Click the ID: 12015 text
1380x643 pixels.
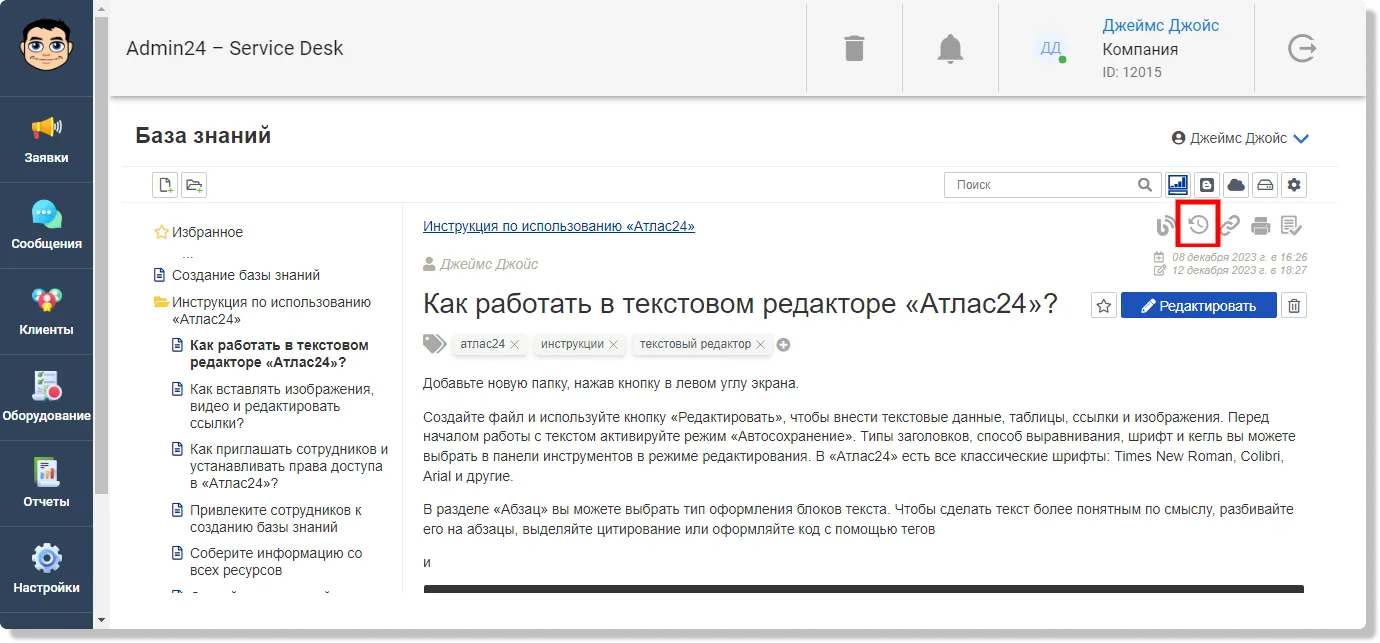click(1132, 72)
